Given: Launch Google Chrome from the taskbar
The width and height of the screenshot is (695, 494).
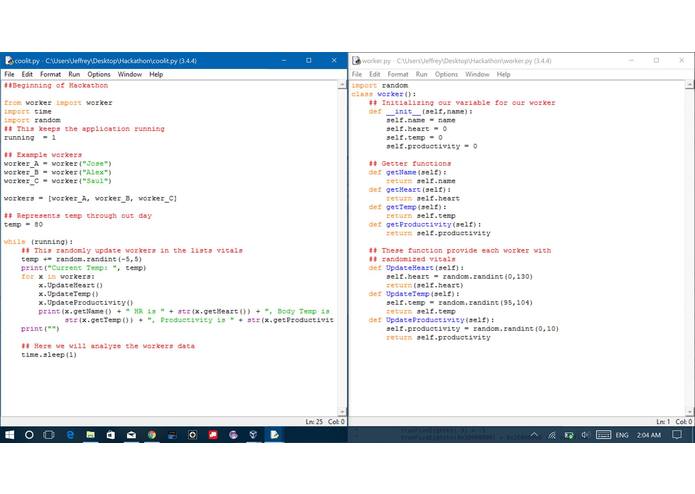Looking at the screenshot, I should pyautogui.click(x=152, y=435).
